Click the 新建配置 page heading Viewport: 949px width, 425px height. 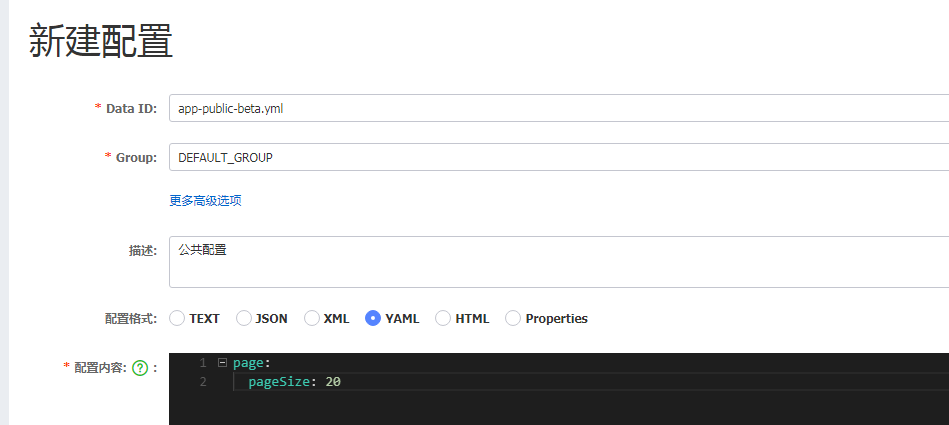(100, 42)
